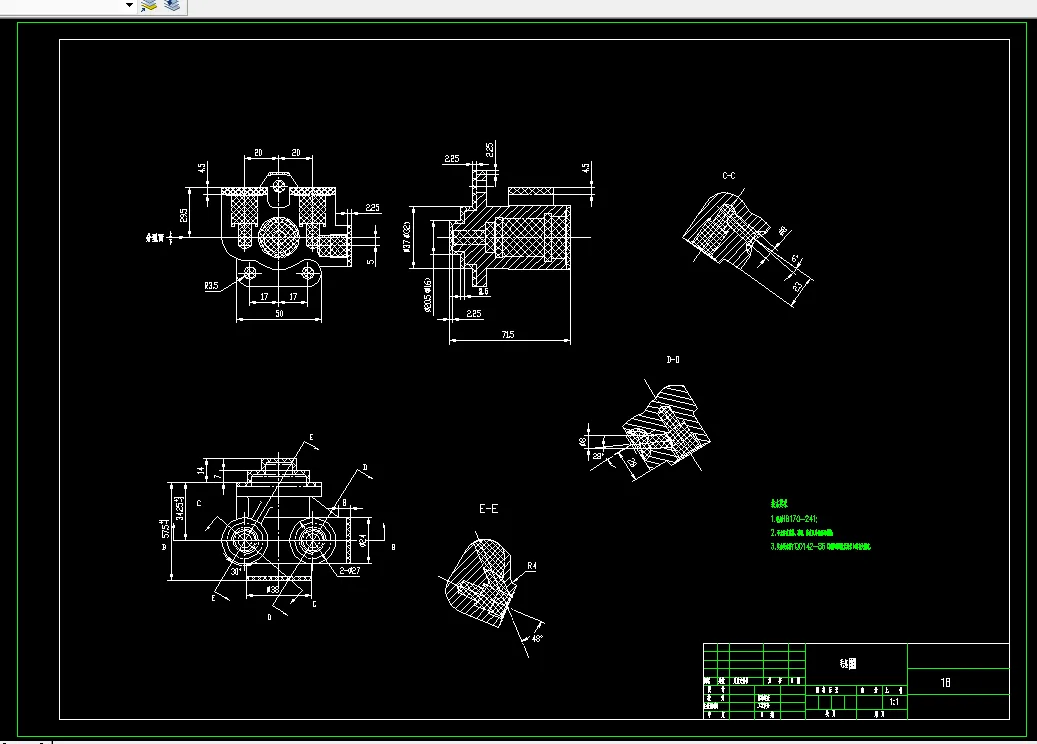
Task: Open the layer dropdown arrow in the toolbar
Action: pyautogui.click(x=130, y=5)
